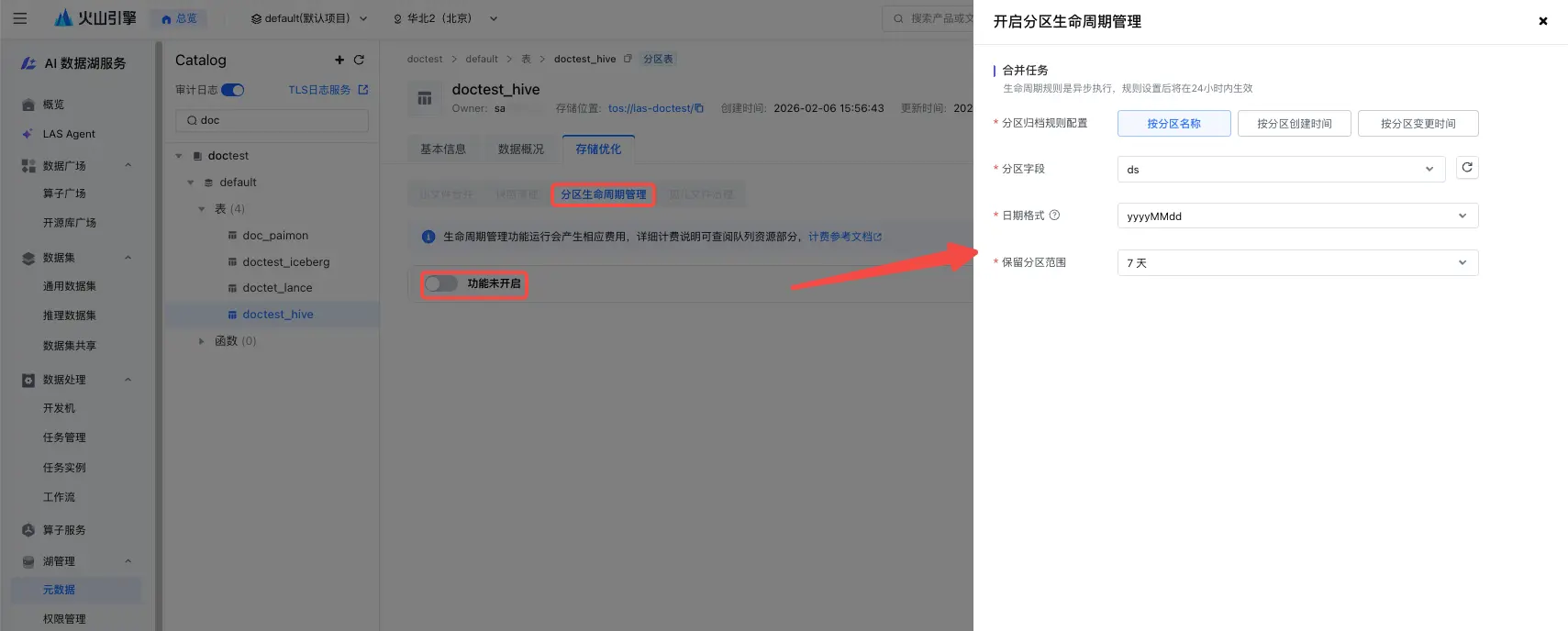Switch to the 存储优化 tab
This screenshot has width=1568, height=631.
pyautogui.click(x=598, y=149)
